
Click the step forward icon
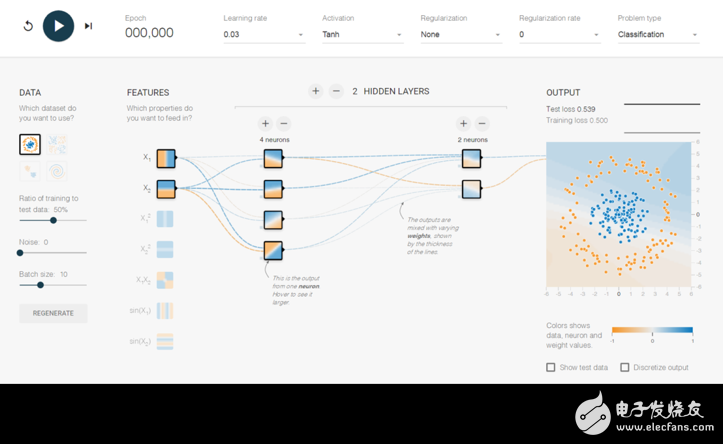point(88,26)
